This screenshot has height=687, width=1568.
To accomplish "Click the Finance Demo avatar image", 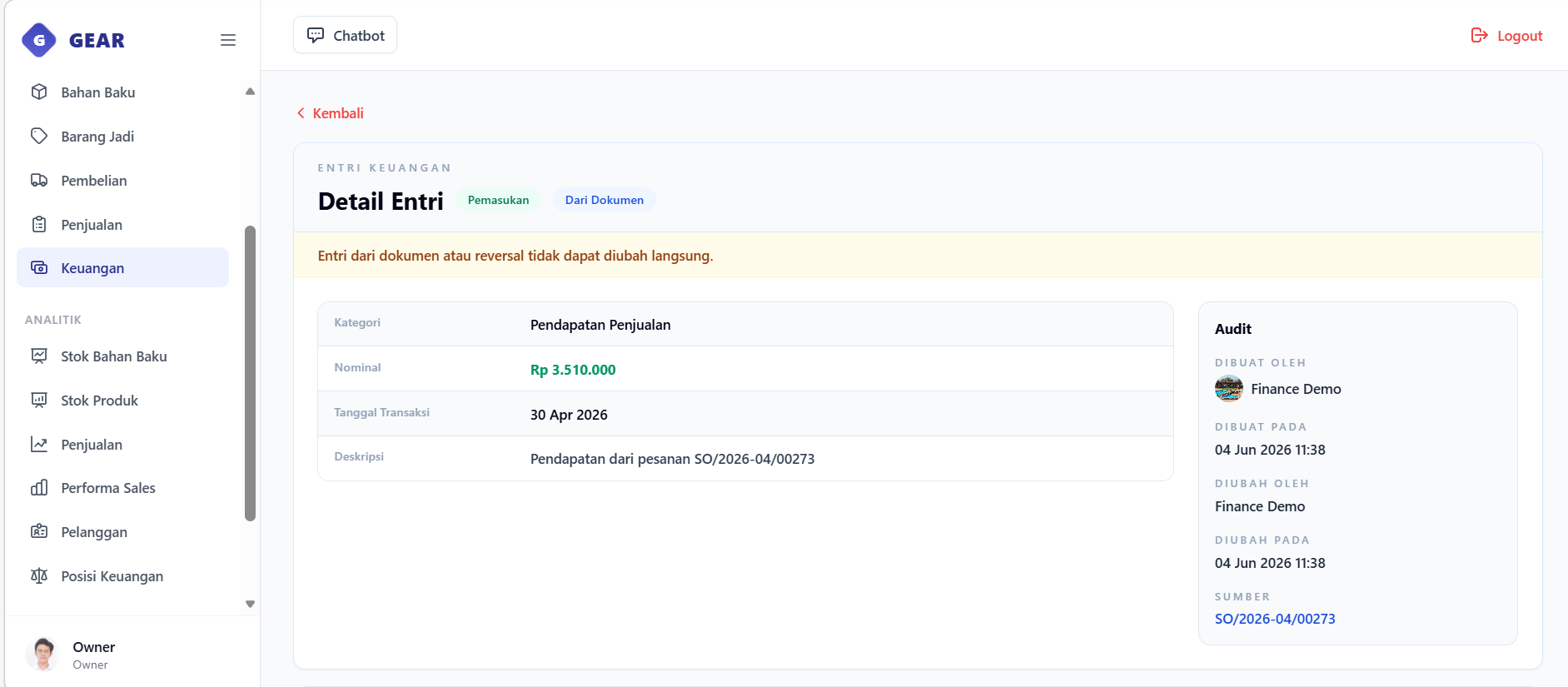I will coord(1229,388).
